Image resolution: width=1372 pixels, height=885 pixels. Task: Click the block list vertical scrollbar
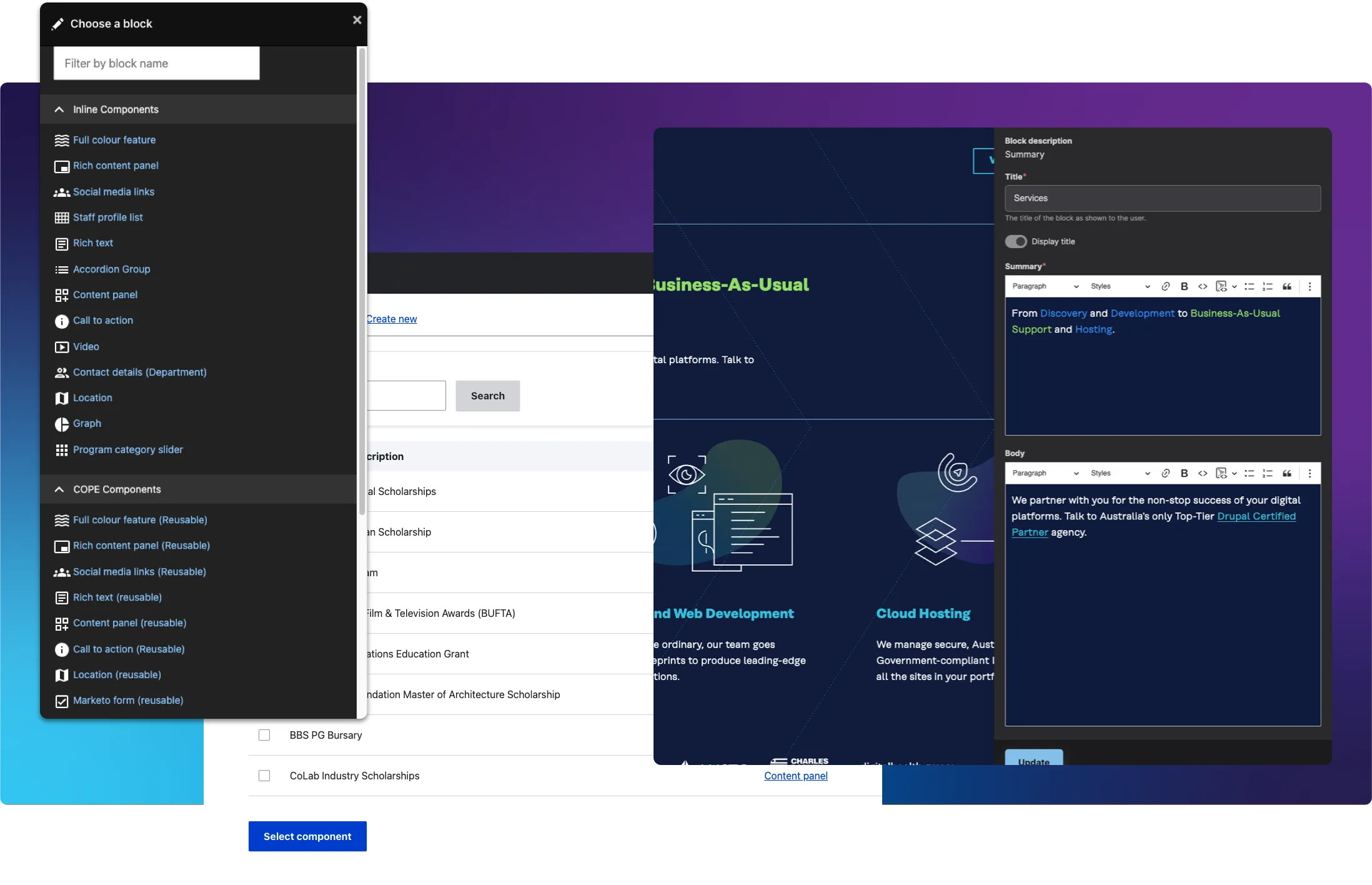coord(362,281)
